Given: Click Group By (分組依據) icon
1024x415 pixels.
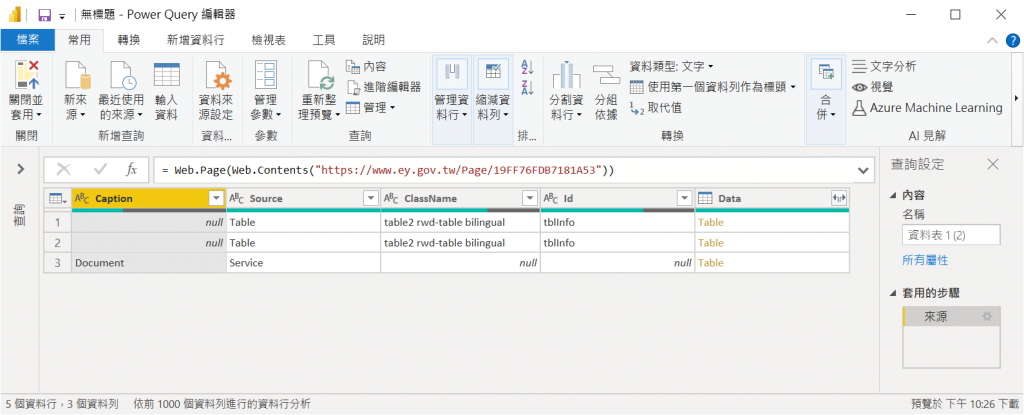Looking at the screenshot, I should (607, 75).
